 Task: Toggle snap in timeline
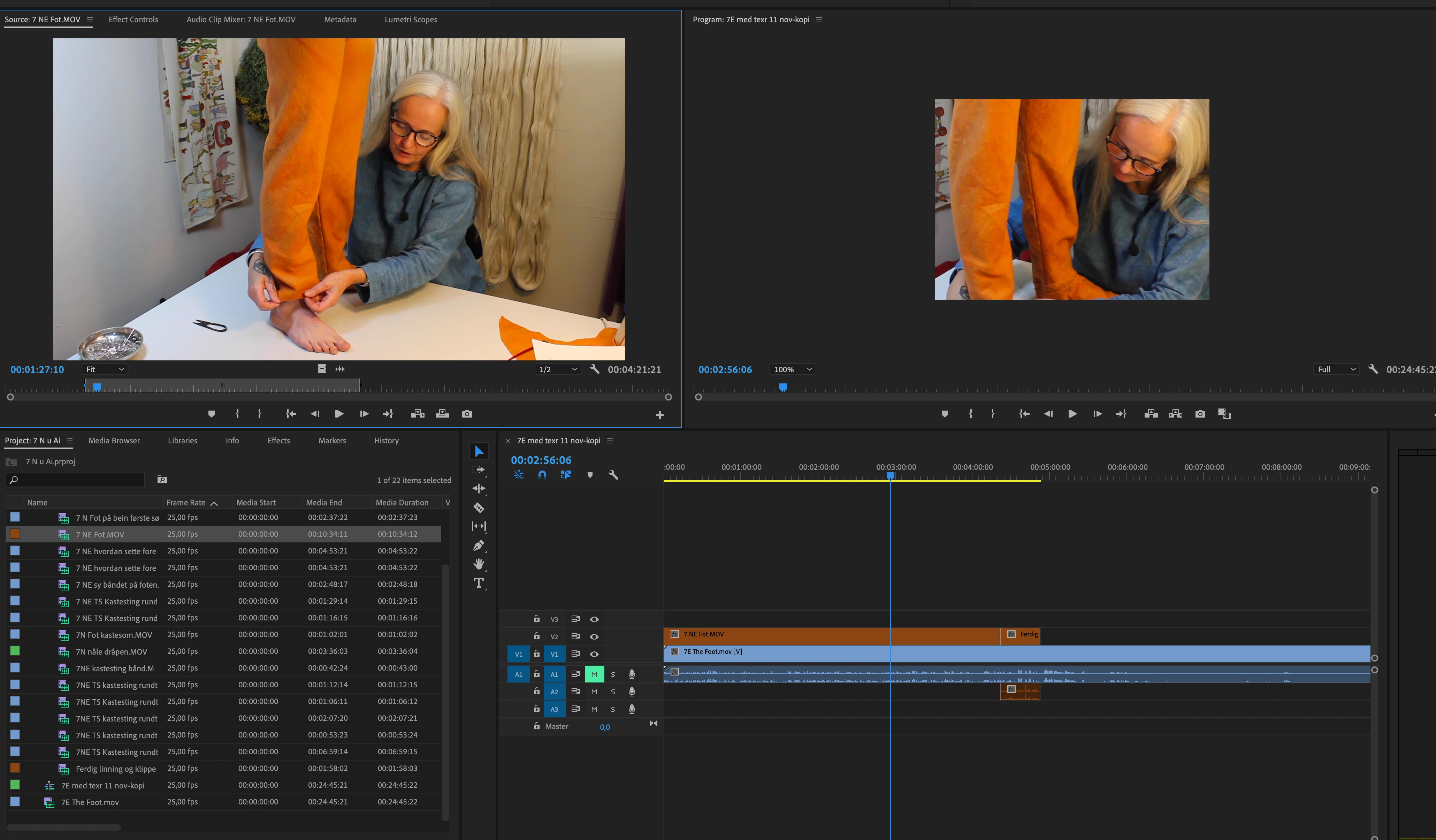coord(542,475)
